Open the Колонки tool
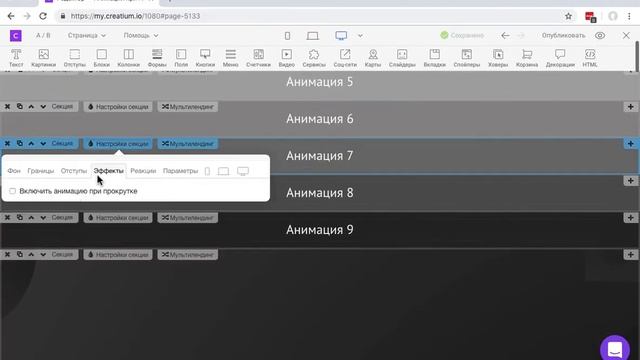 tap(129, 58)
